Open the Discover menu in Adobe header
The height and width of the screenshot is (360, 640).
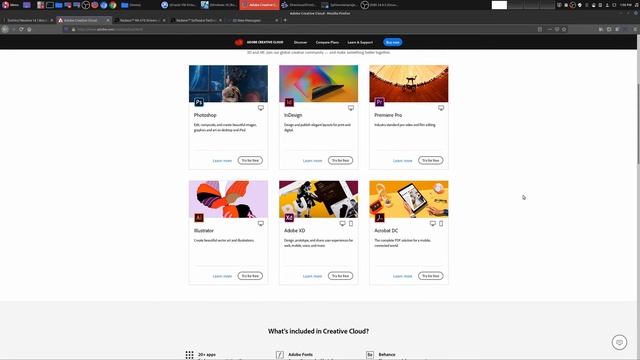300,42
